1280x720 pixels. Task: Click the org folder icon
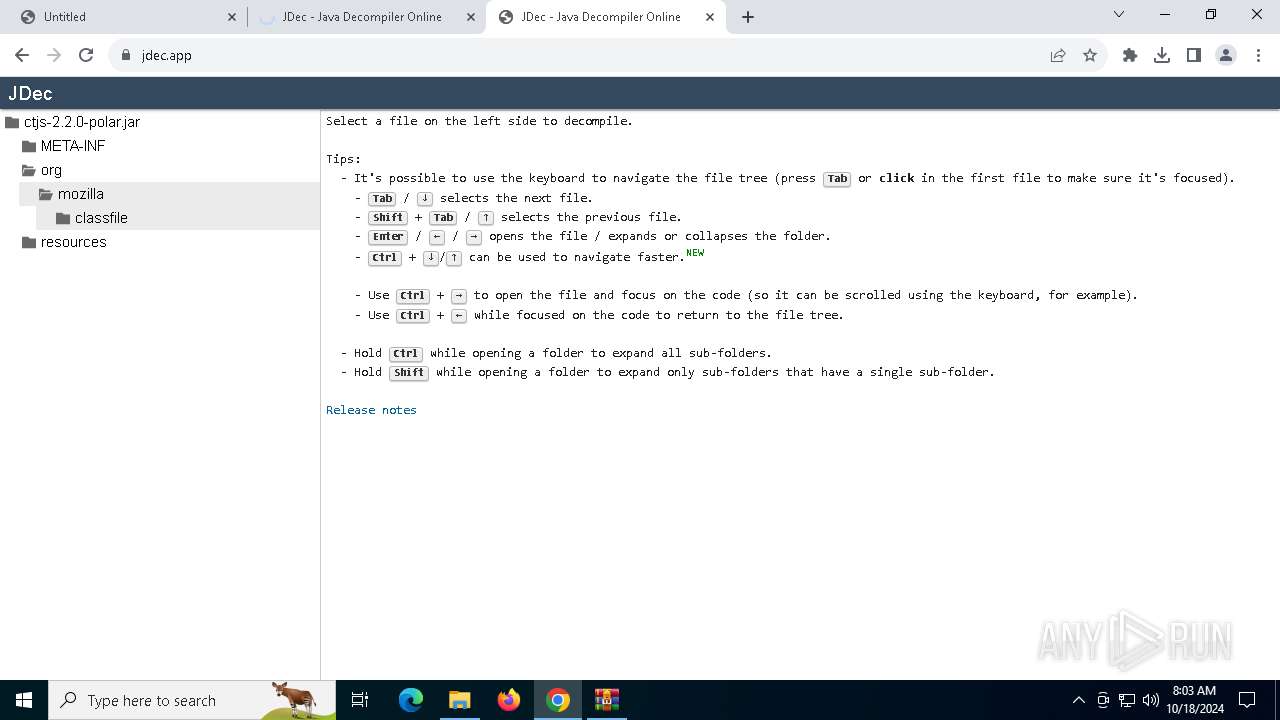29,170
